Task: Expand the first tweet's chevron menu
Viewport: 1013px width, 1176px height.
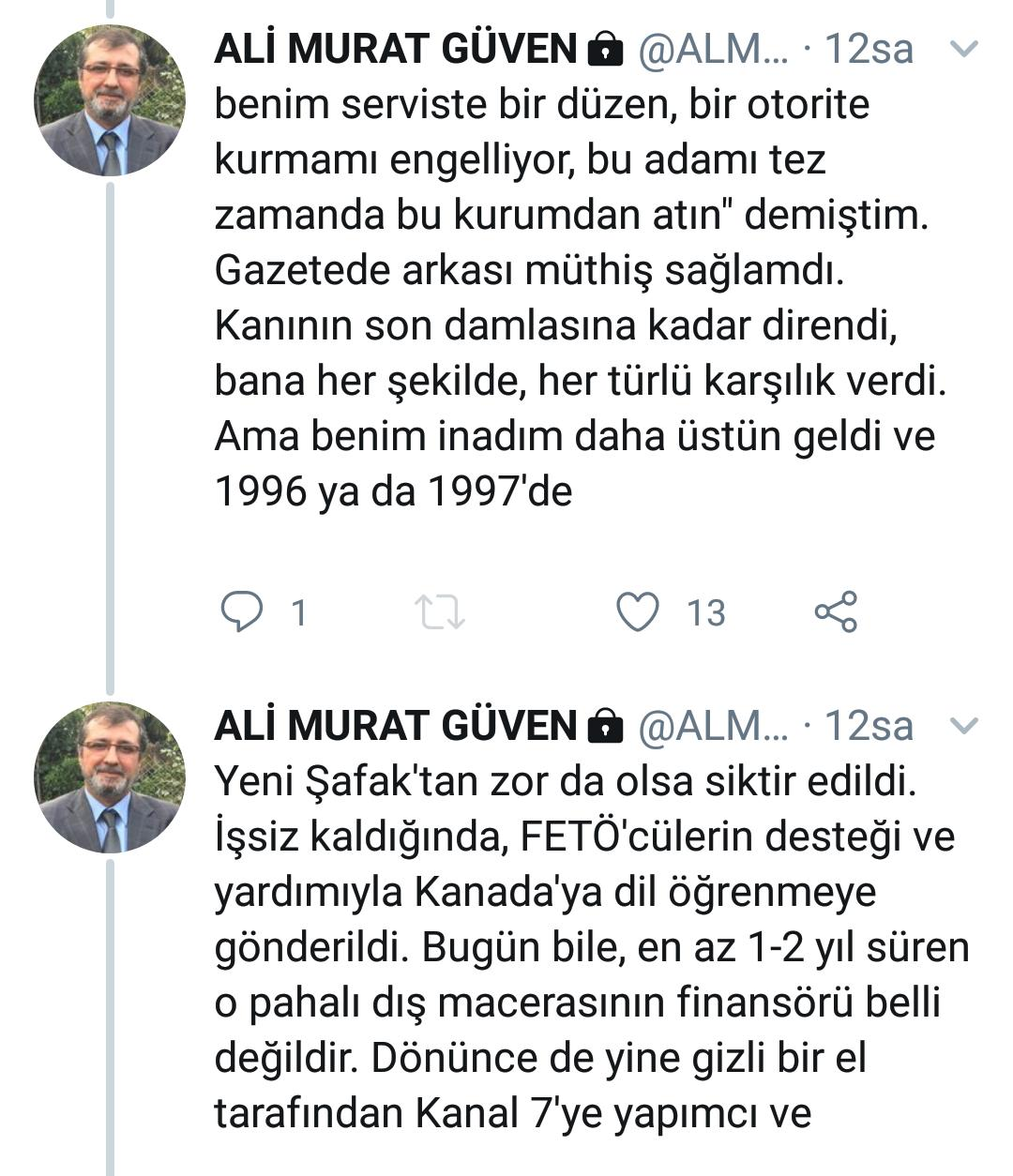Action: (964, 49)
